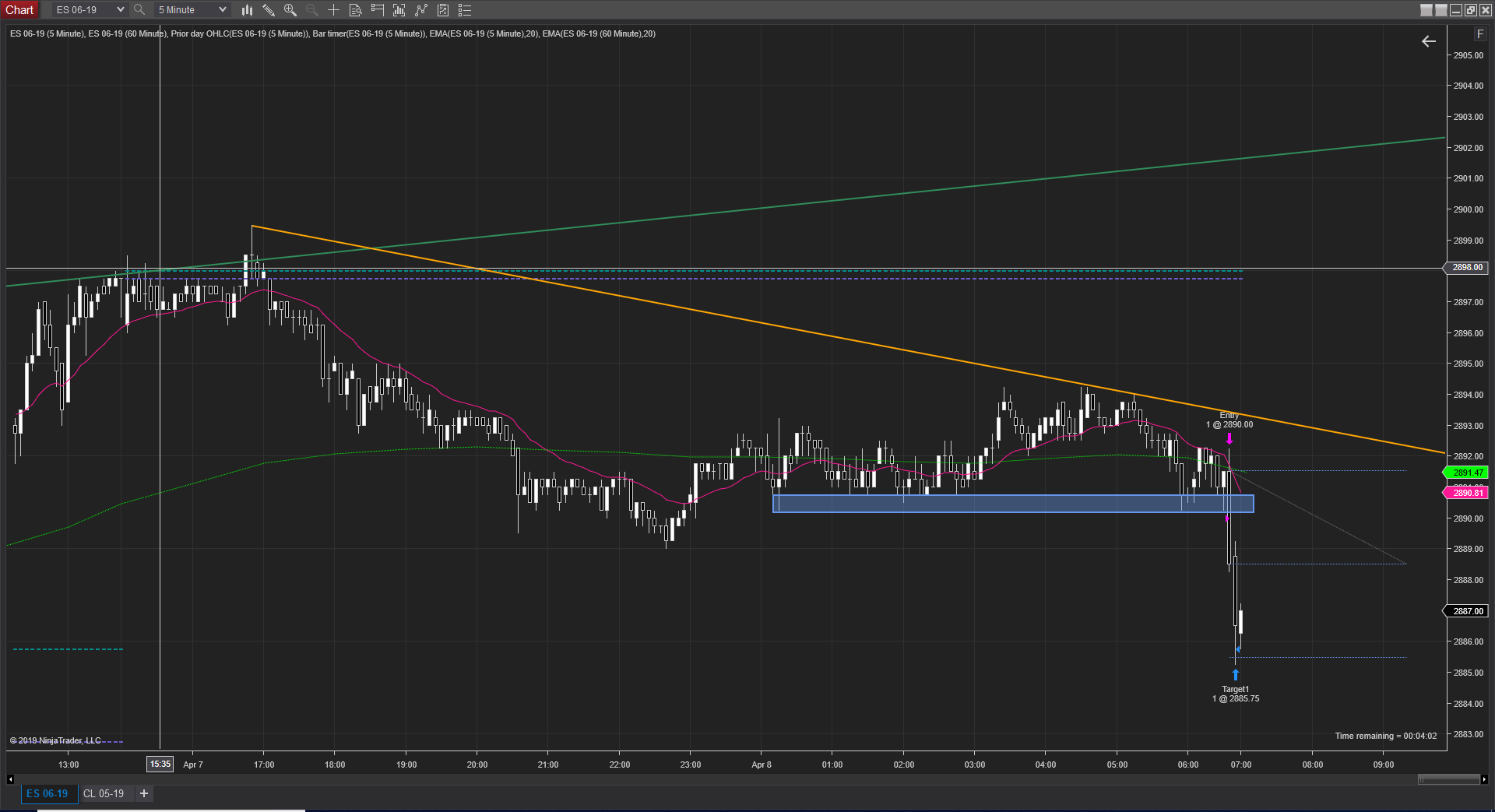Click the 'Time remaining = 00:04:02' text
This screenshot has width=1495, height=812.
[1386, 736]
